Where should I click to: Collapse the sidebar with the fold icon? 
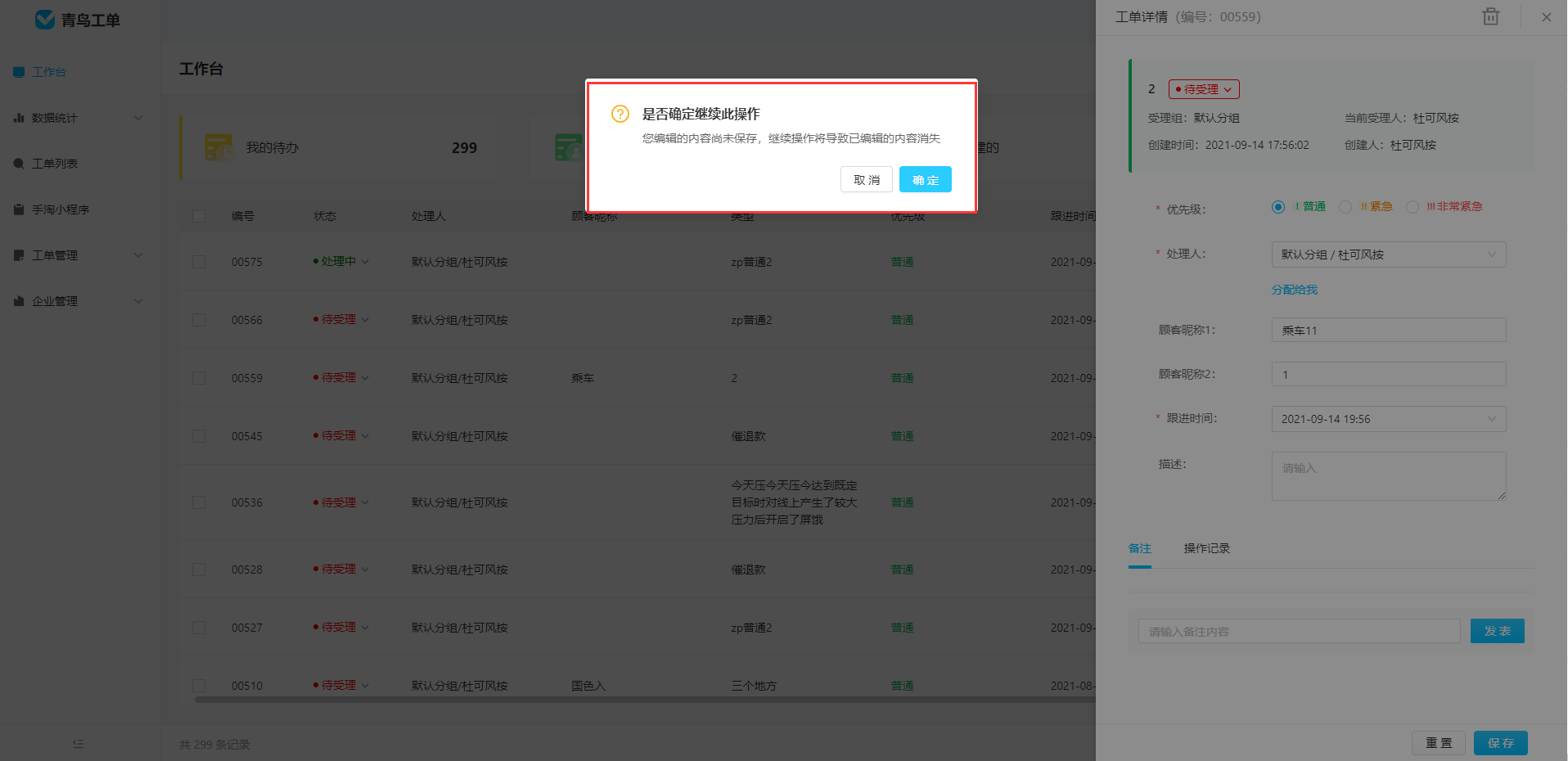tap(79, 744)
